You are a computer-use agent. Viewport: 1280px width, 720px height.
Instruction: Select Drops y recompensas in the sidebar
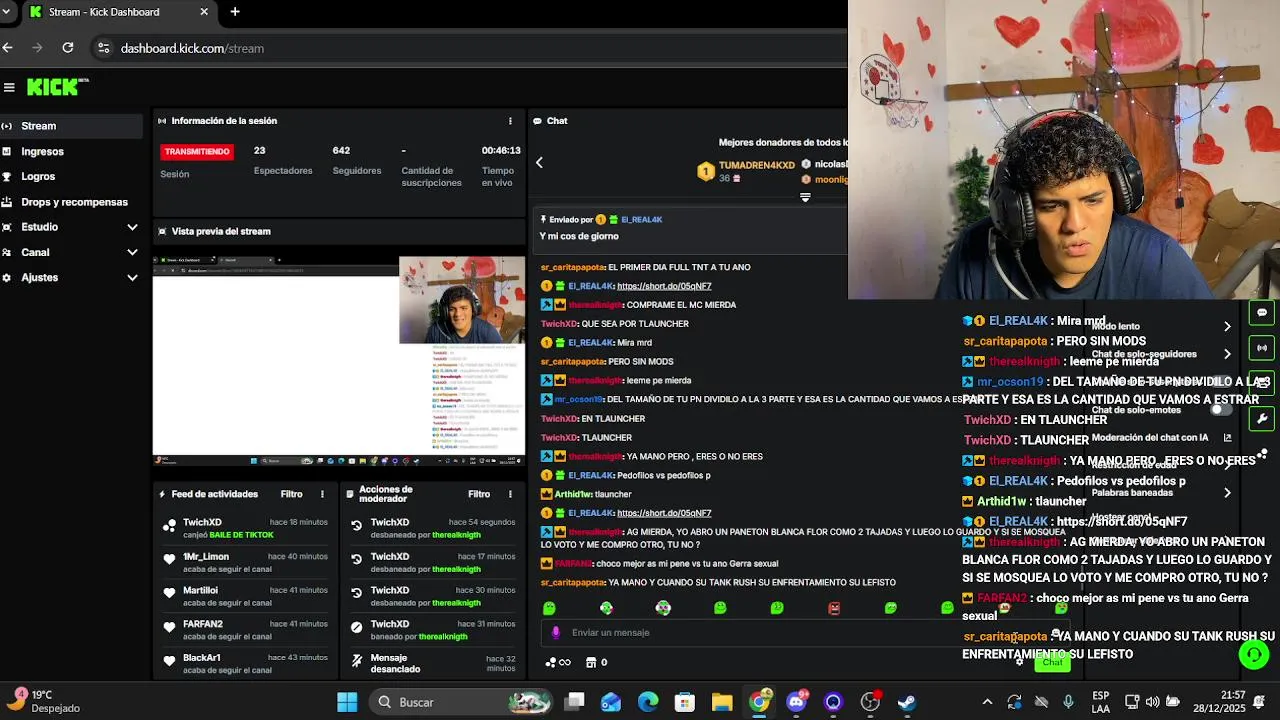tap(71, 202)
